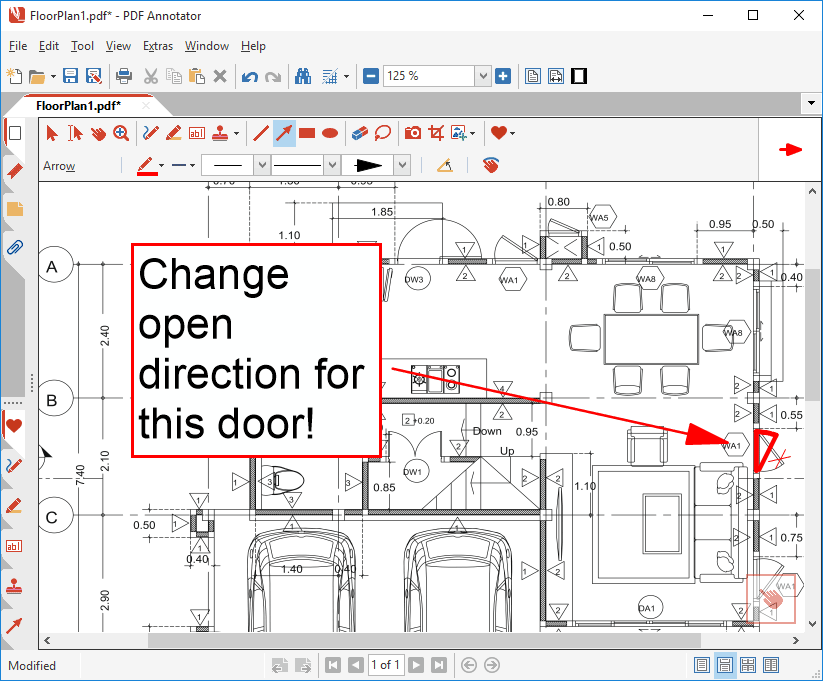Go to last page button

point(439,665)
